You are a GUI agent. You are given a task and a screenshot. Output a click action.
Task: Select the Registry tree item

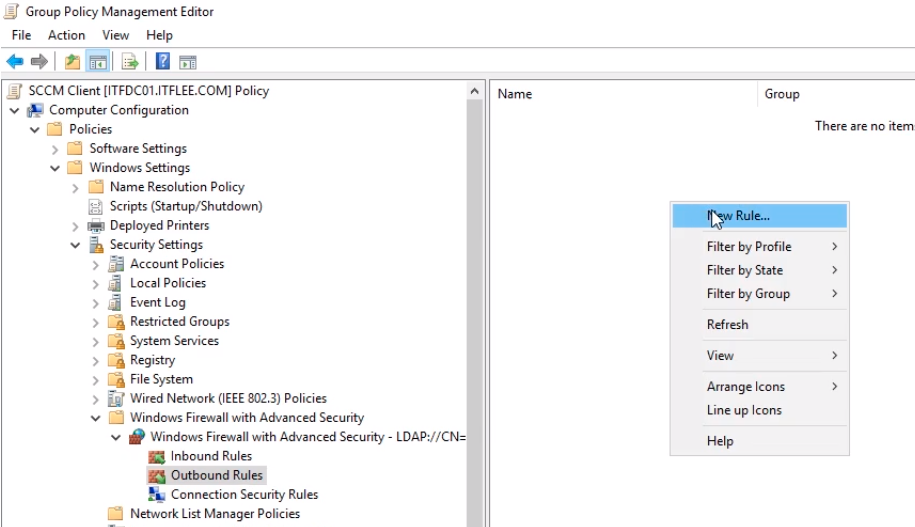(152, 360)
